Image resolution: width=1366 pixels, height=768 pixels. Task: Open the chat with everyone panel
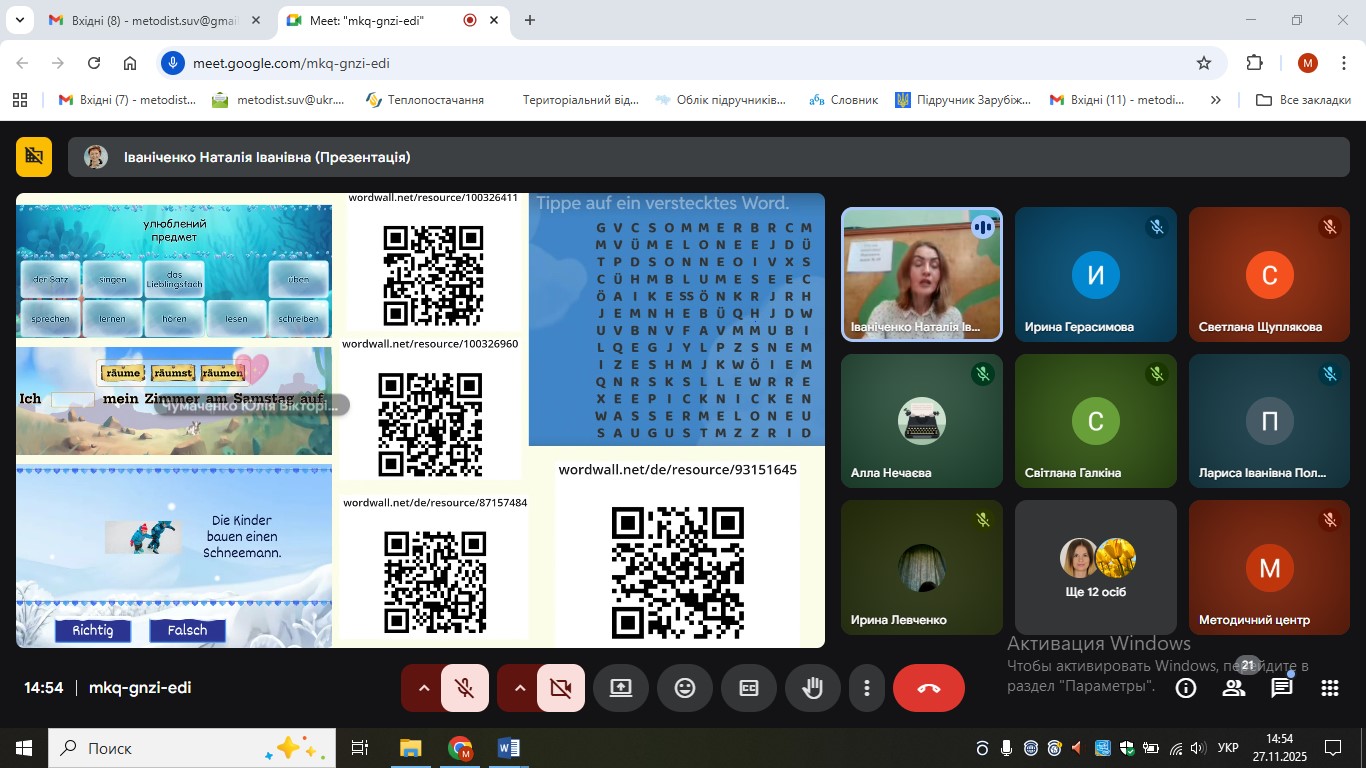pyautogui.click(x=1281, y=688)
